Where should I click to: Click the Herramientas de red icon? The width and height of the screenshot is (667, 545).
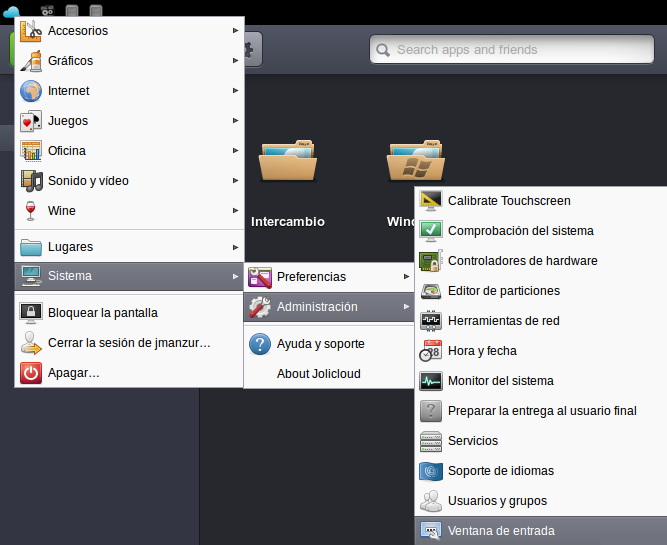point(431,321)
